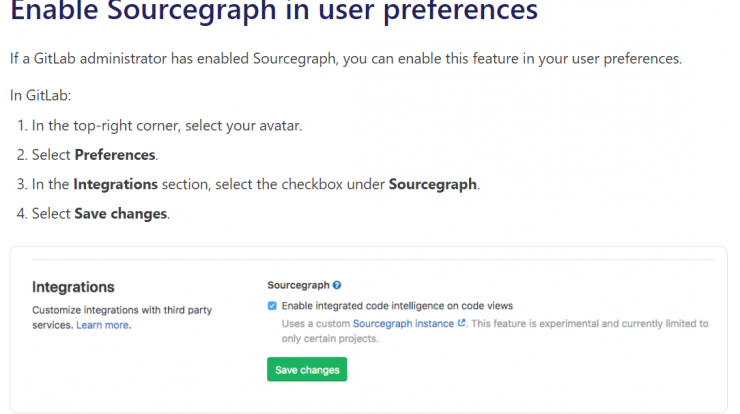Click the green Save changes button
This screenshot has height=414, width=740.
point(307,370)
